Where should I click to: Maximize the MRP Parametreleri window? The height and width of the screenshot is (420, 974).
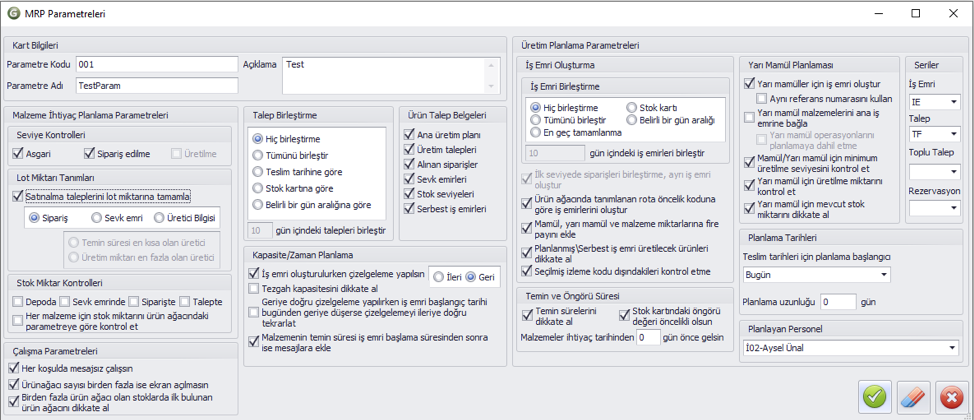(916, 13)
